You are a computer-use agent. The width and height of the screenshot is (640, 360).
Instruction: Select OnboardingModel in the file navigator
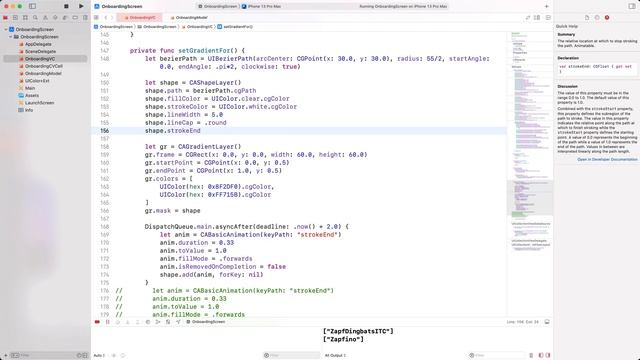pyautogui.click(x=43, y=73)
